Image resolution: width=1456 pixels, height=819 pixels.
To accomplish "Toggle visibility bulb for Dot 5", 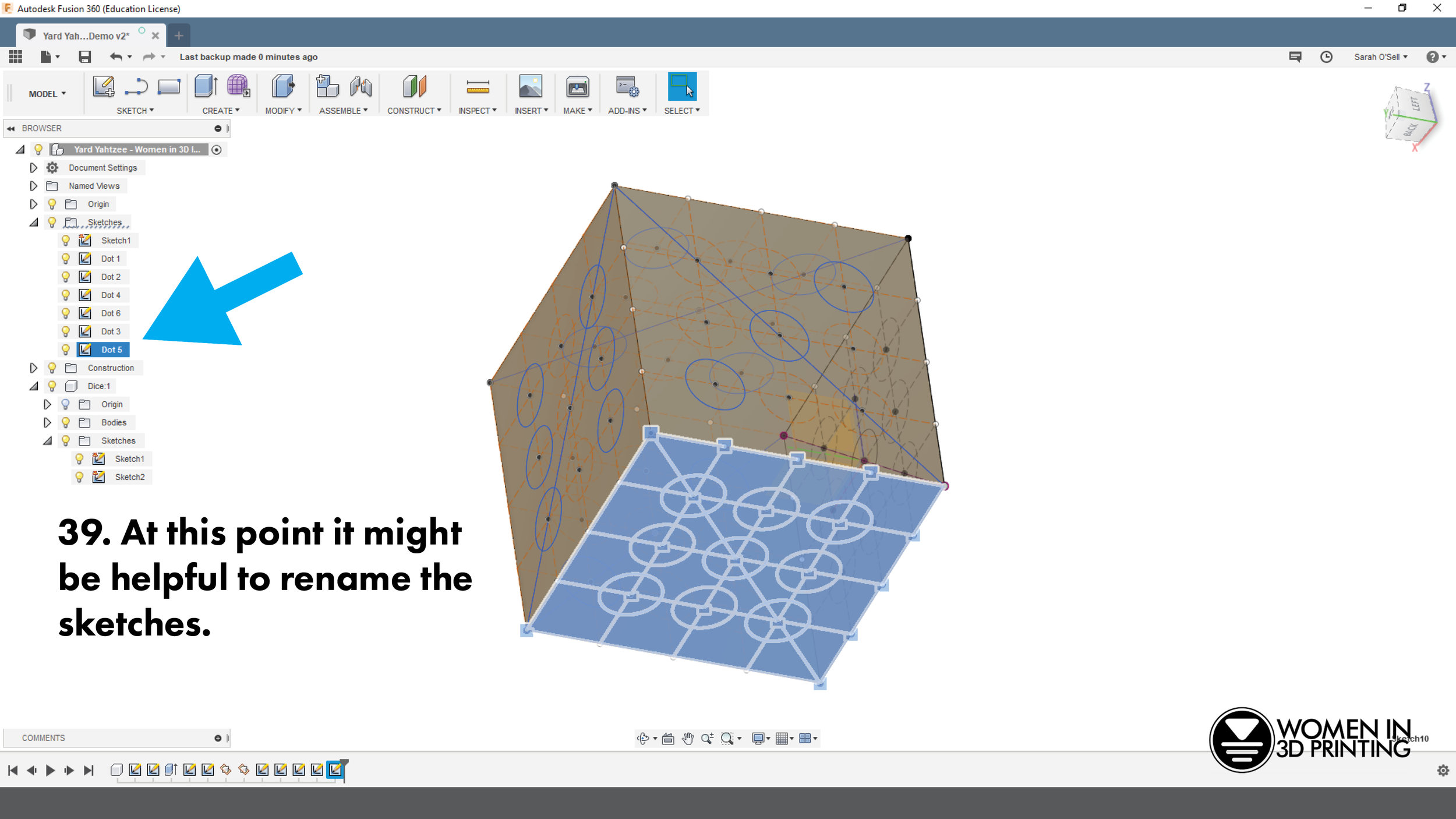I will coord(66,350).
